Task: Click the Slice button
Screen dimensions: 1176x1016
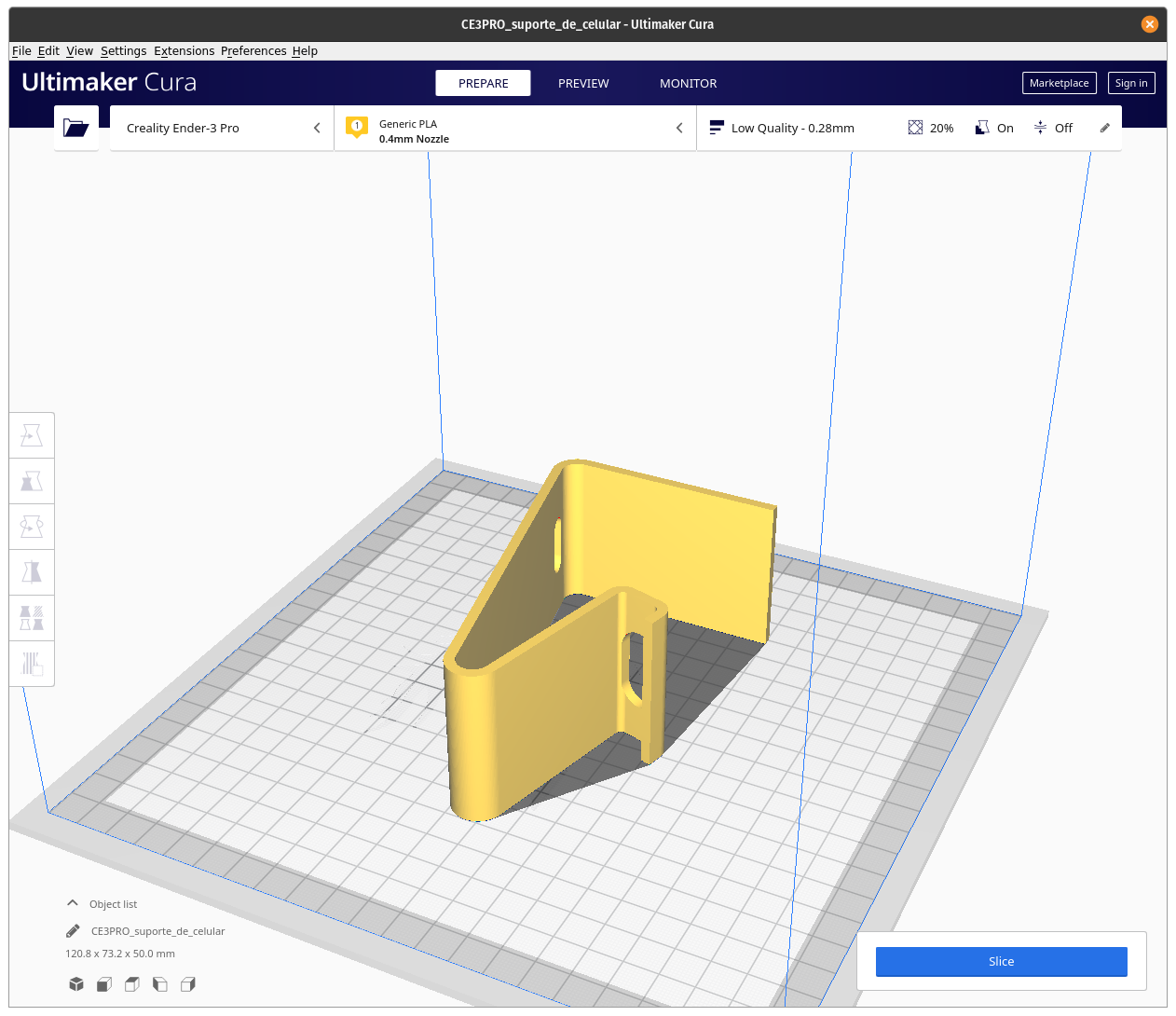Action: pos(1001,961)
